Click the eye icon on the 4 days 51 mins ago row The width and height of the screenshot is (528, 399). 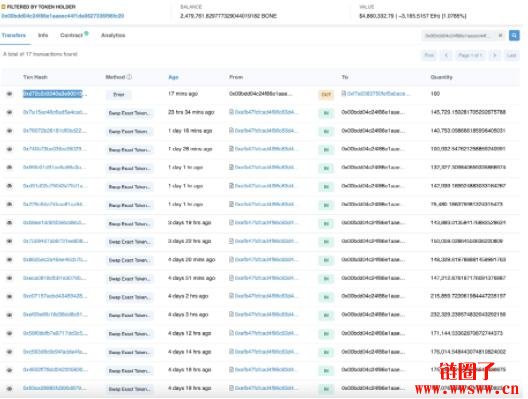point(9,278)
